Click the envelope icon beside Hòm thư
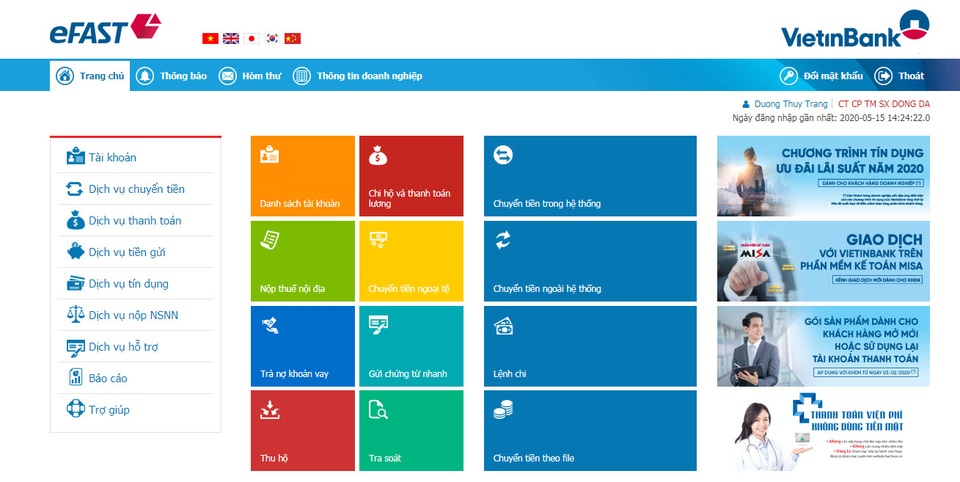Viewport: 960px width, 482px height. 228,76
